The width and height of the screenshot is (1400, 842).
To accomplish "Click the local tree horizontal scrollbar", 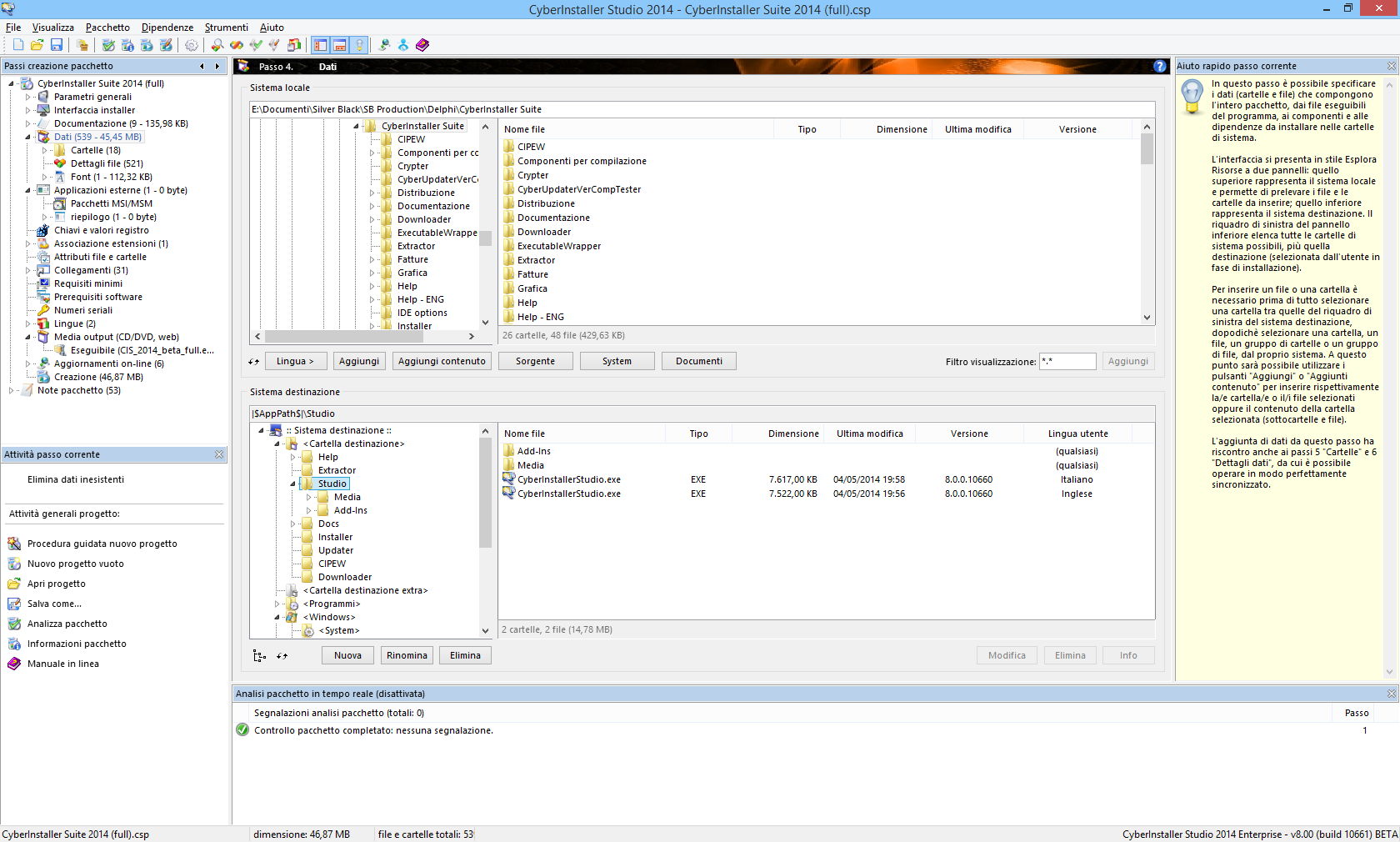I will click(x=364, y=336).
